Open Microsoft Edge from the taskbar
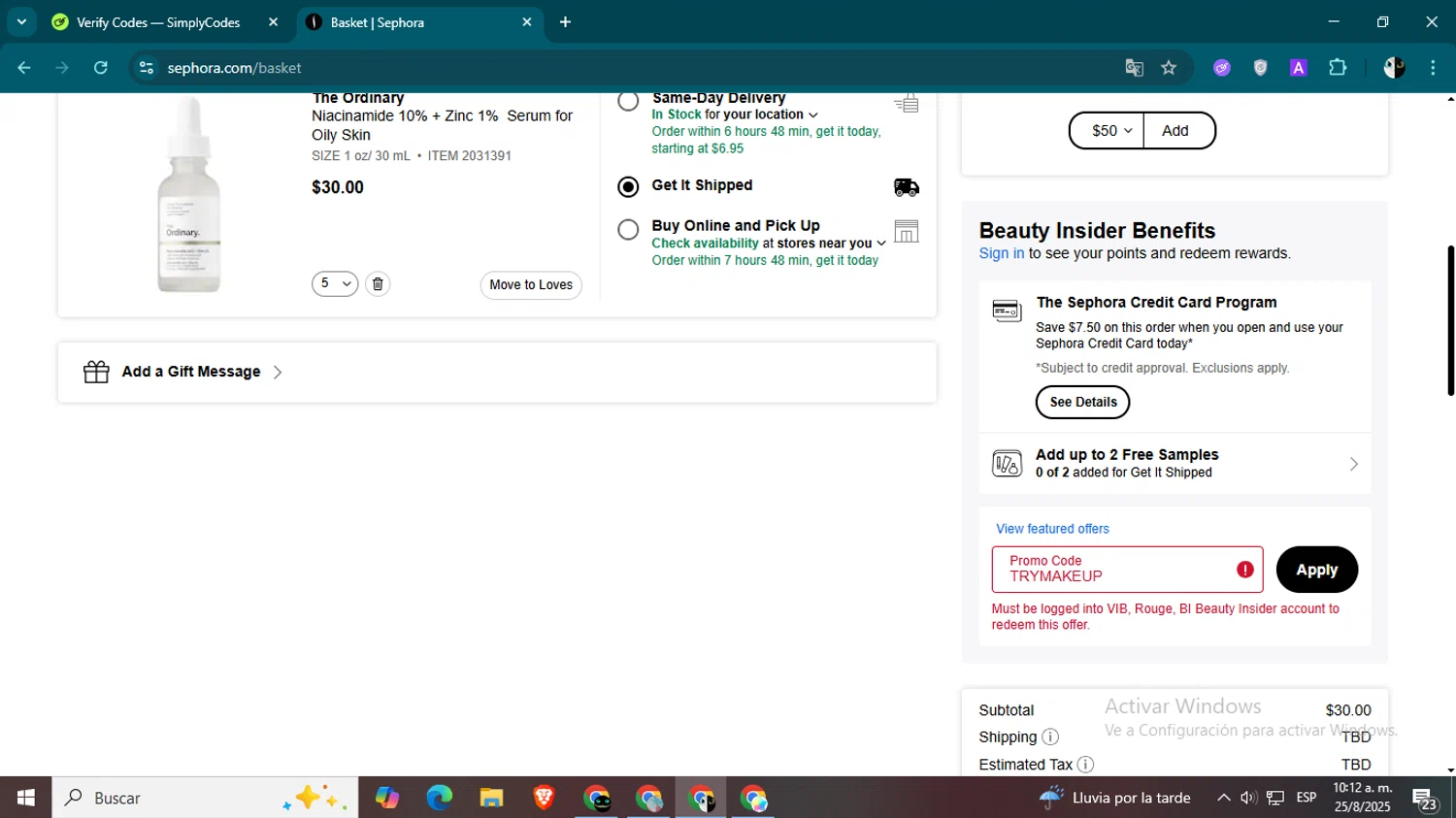Viewport: 1456px width, 818px height. [439, 798]
